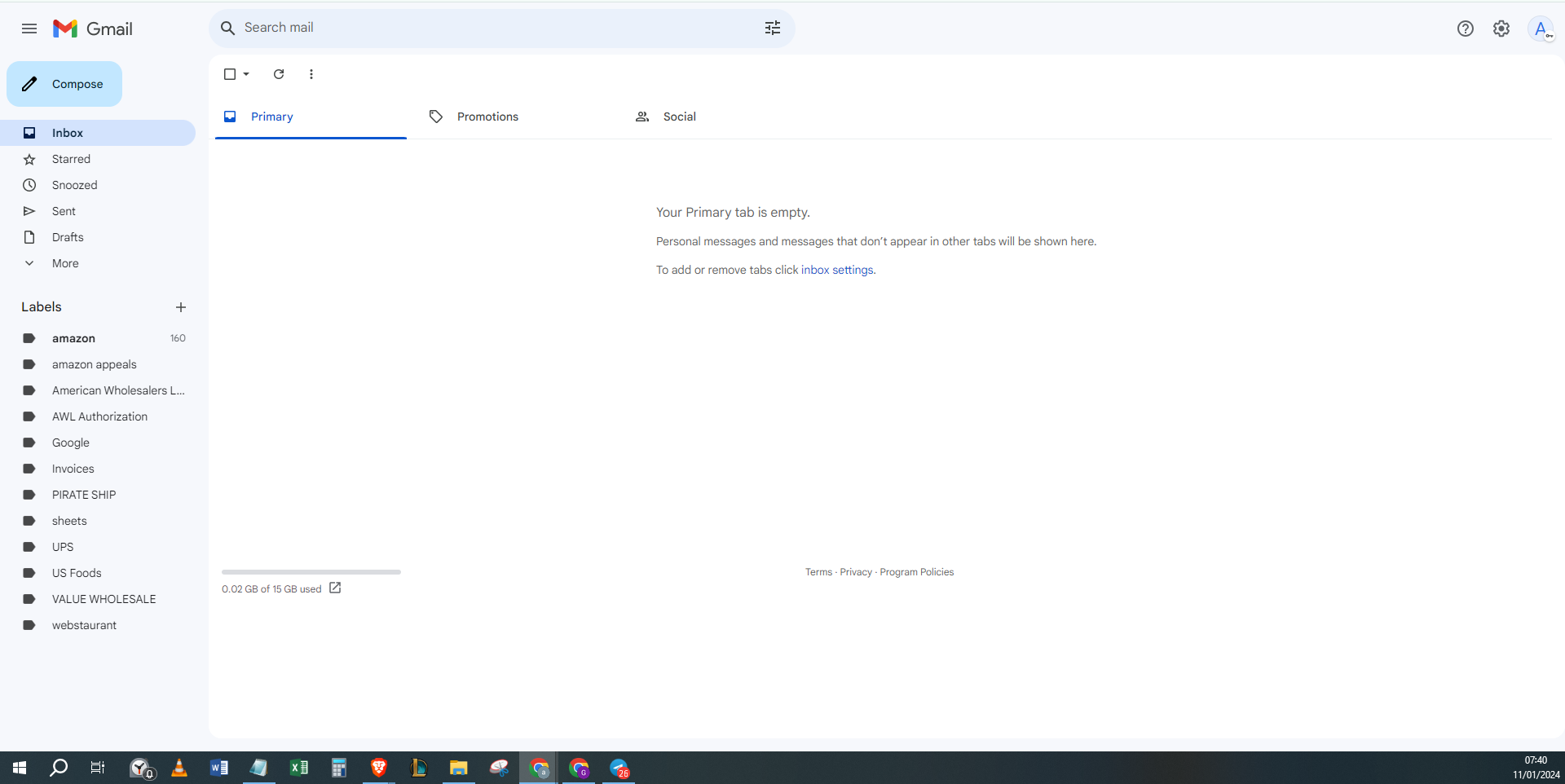The height and width of the screenshot is (784, 1565).
Task: Open the Google label
Action: pos(98,443)
